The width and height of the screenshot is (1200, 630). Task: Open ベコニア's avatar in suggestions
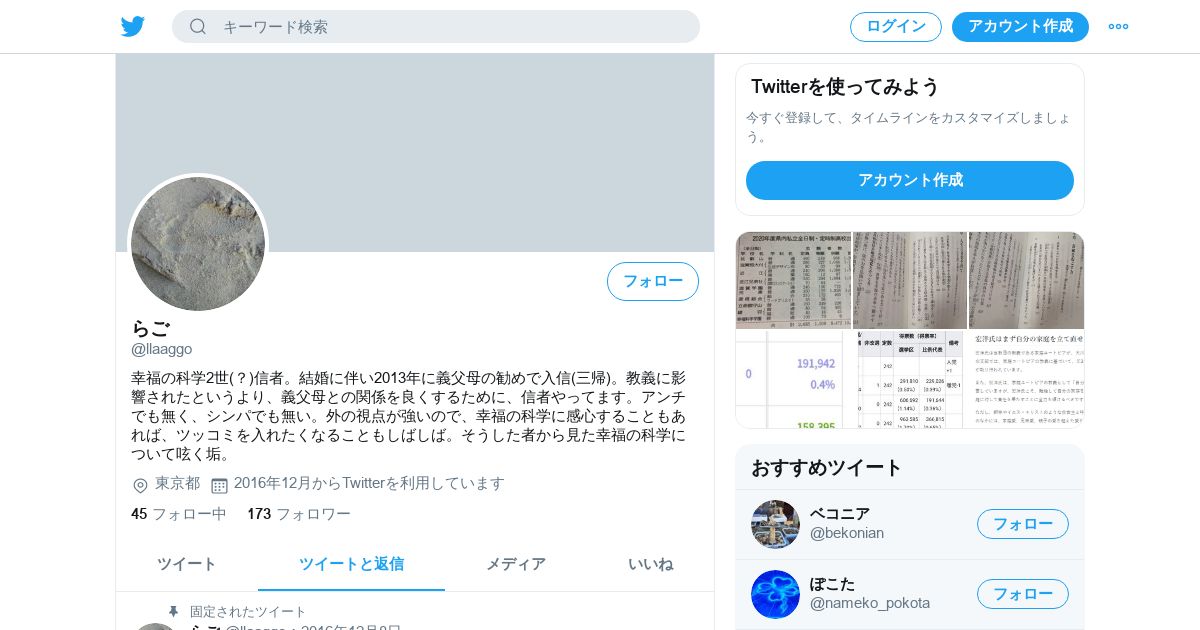click(x=775, y=524)
